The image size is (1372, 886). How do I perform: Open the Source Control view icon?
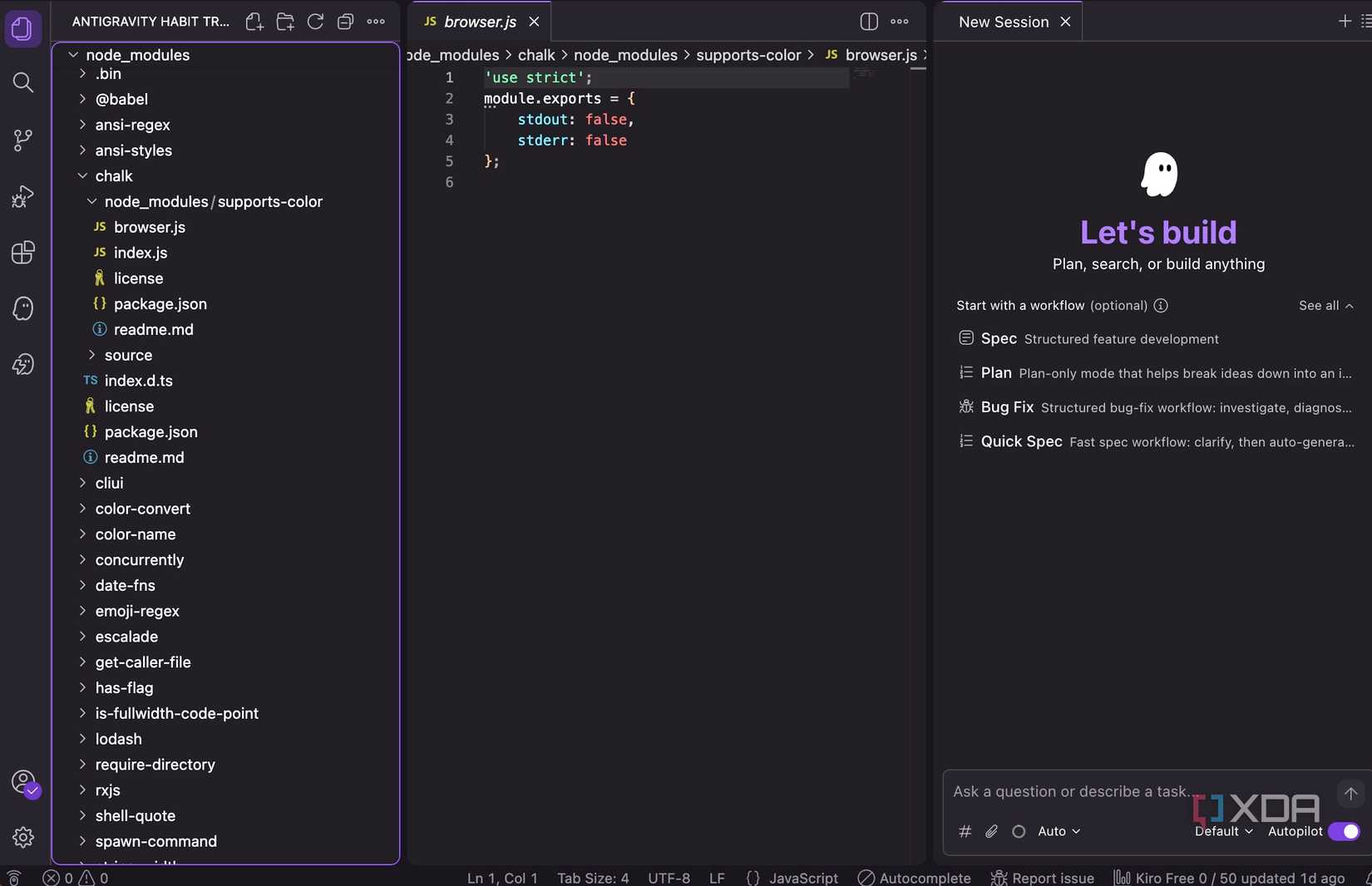[22, 140]
